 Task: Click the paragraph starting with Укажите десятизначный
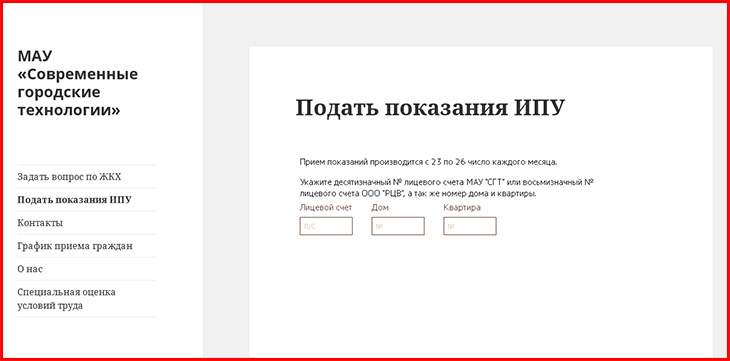coord(446,188)
